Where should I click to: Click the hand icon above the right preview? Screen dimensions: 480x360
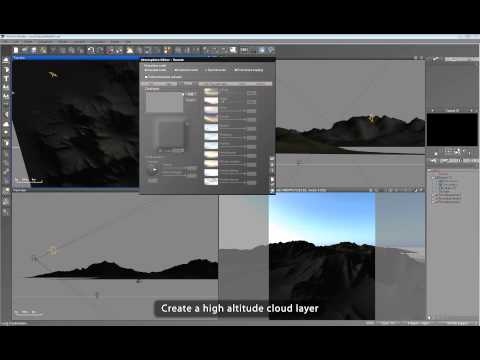(x=436, y=59)
